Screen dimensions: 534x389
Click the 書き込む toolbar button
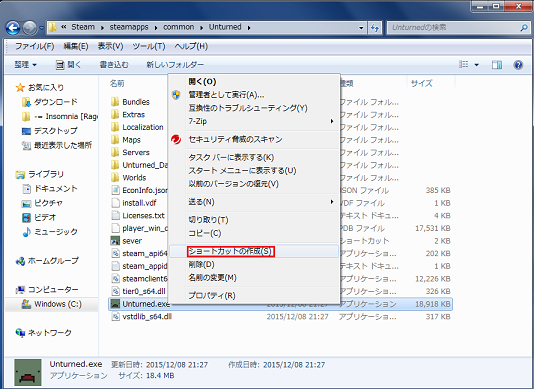coord(114,64)
